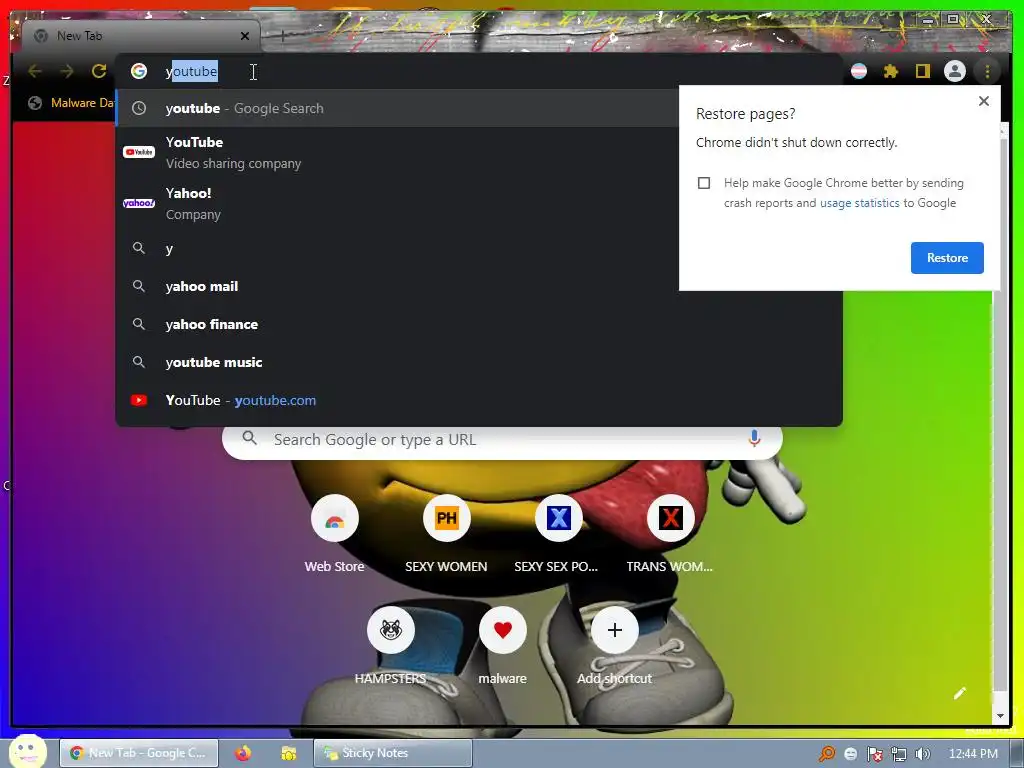Click the New Tab browser tab
Viewport: 1024px width, 768px height.
140,36
